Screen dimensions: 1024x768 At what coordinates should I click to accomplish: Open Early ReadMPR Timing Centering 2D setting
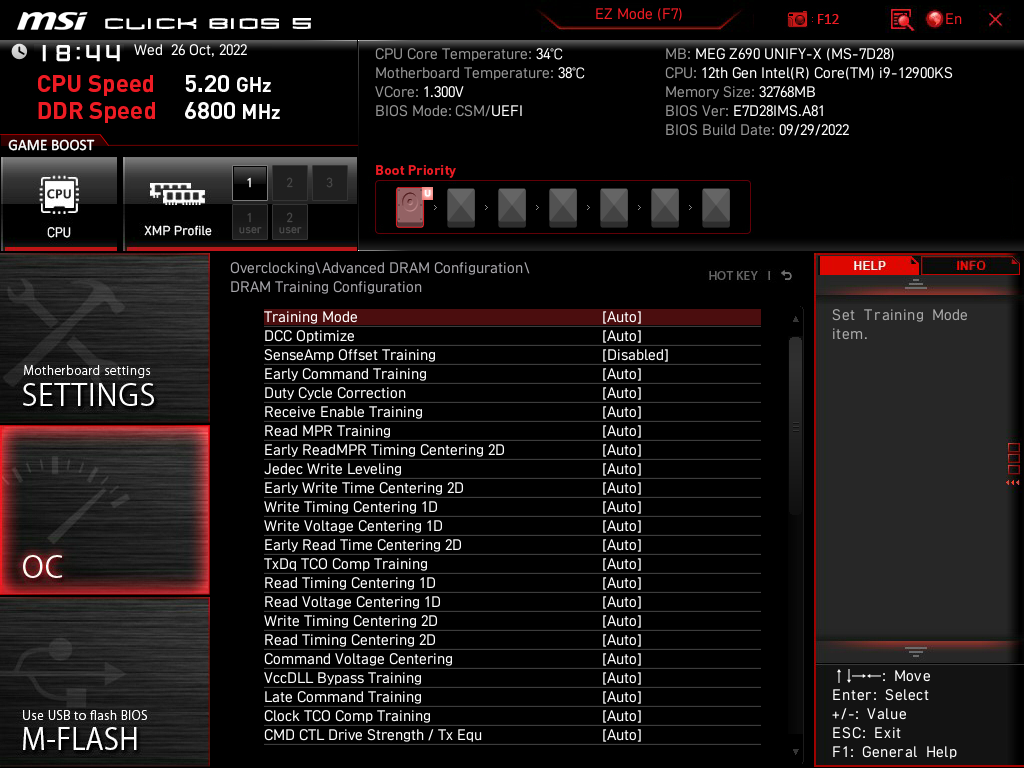tap(512, 450)
